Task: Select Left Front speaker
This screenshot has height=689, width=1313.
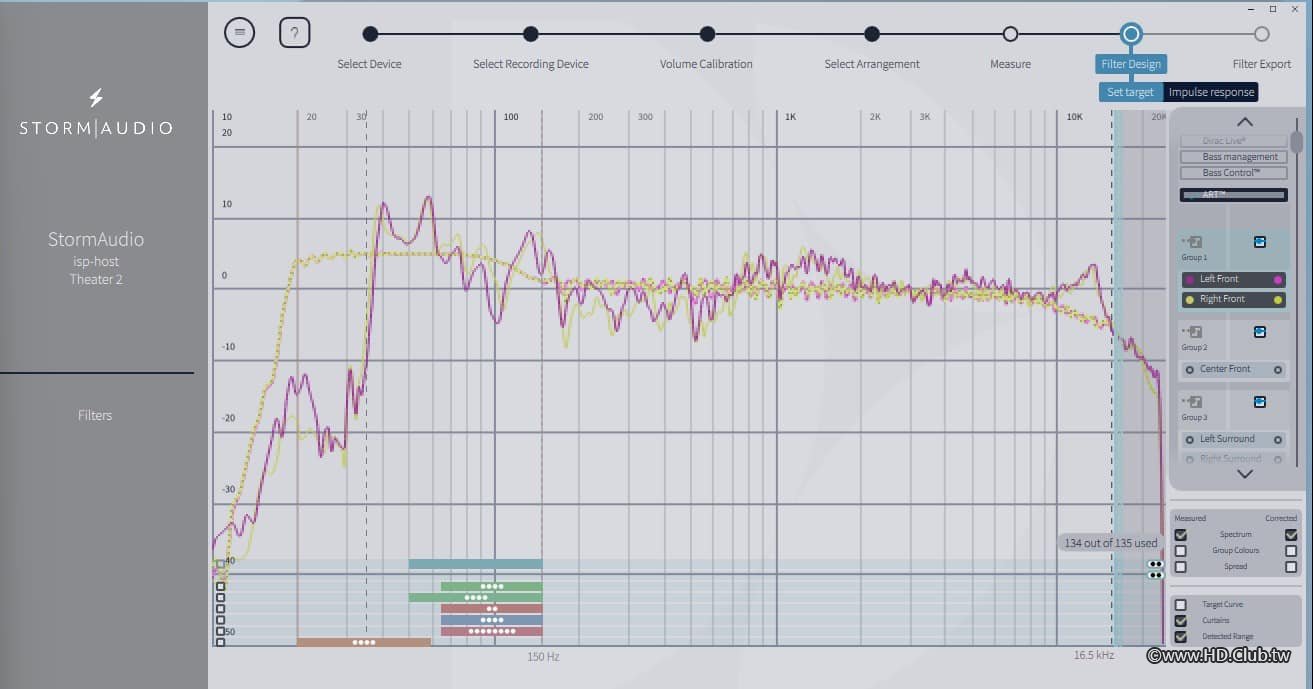Action: click(1233, 280)
